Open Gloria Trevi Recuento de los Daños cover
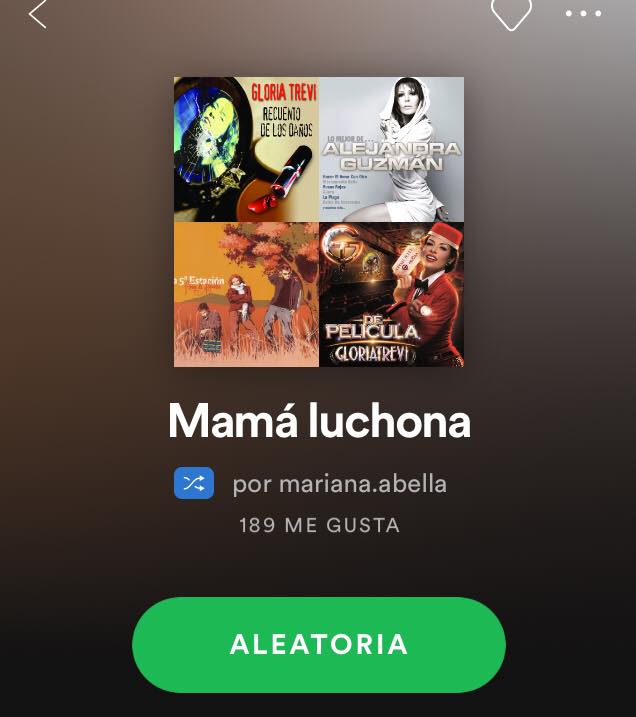Viewport: 636px width, 717px height. pyautogui.click(x=246, y=149)
